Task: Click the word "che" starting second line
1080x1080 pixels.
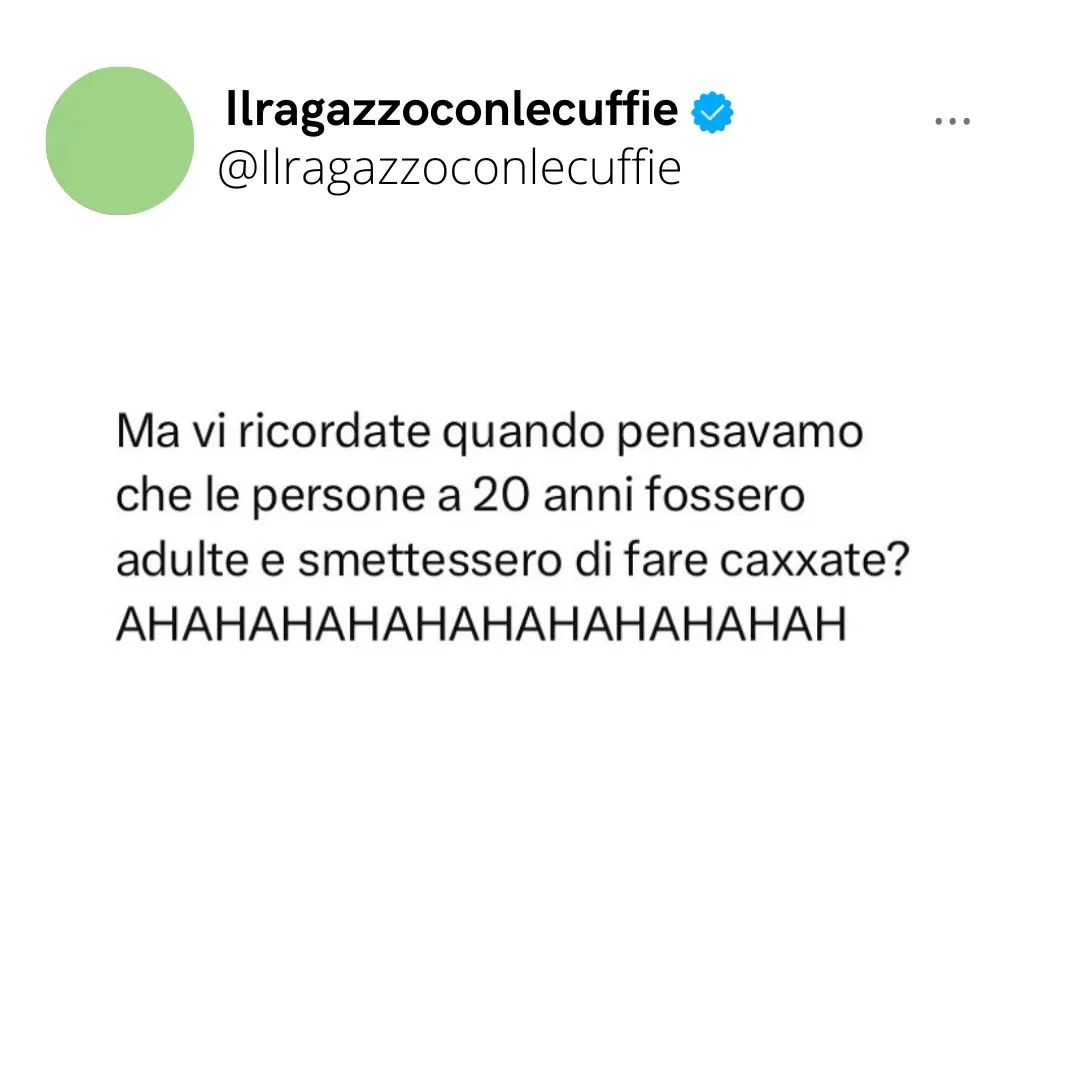Action: (x=153, y=495)
